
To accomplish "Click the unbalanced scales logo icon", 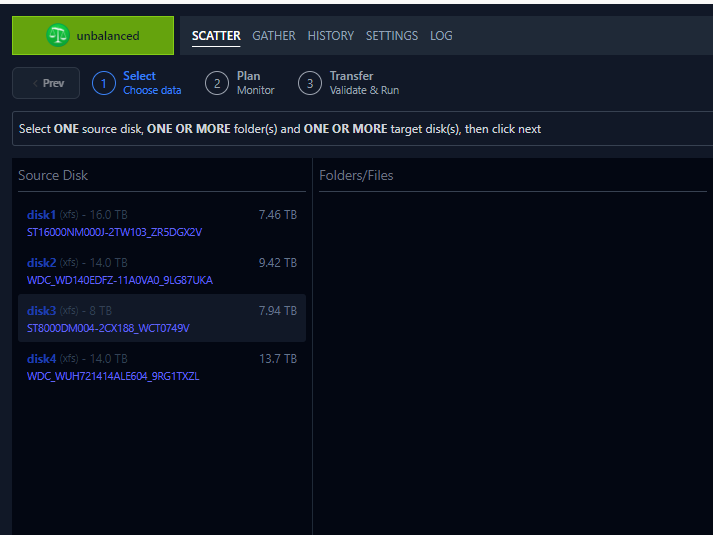I will (58, 35).
